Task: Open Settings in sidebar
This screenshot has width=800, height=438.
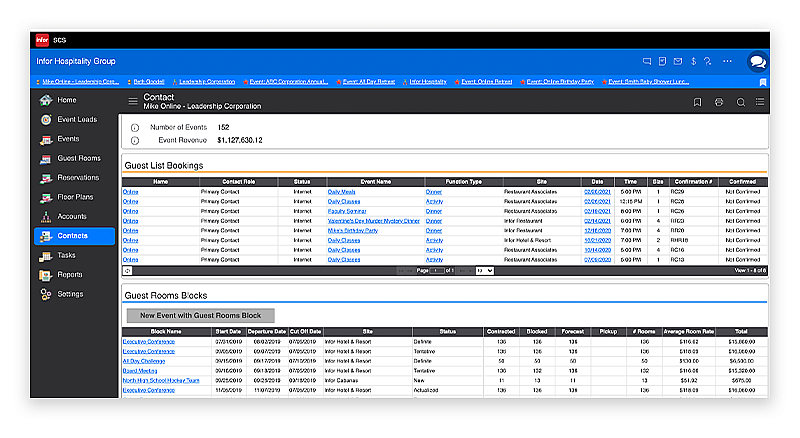Action: [x=74, y=294]
